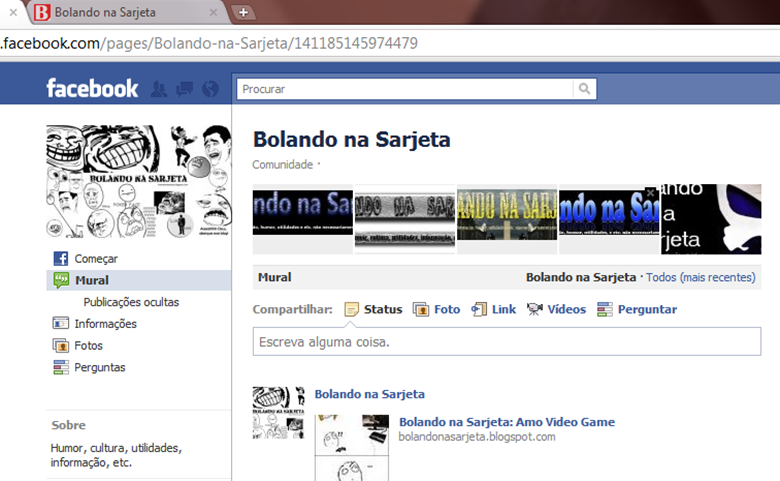The width and height of the screenshot is (780, 481).
Task: Click the Comunidade label under page title
Action: [x=283, y=165]
